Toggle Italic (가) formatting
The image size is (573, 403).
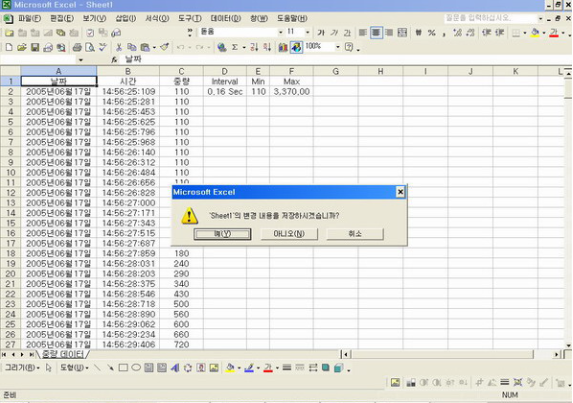[334, 33]
